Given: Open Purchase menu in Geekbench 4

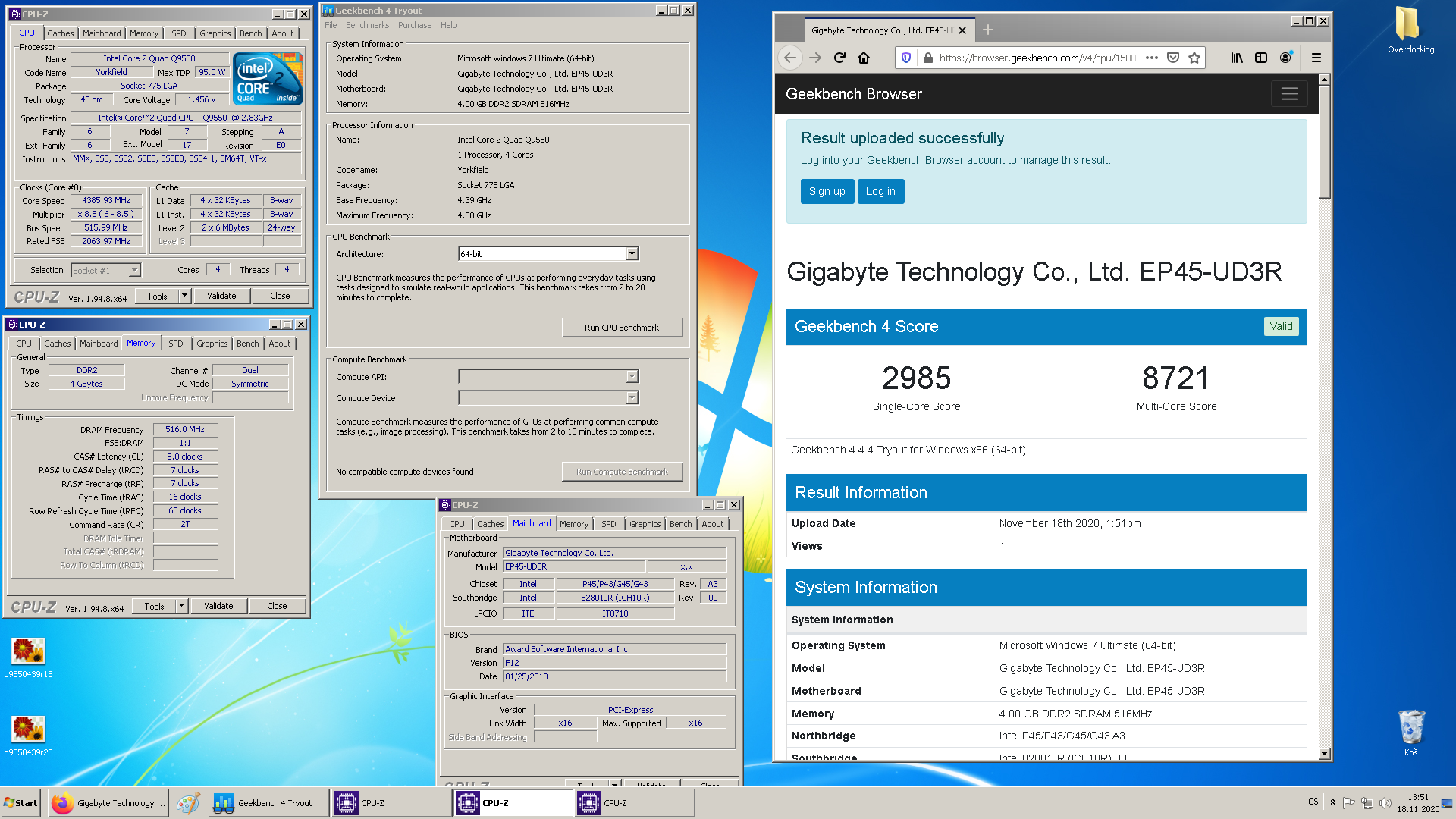Looking at the screenshot, I should pyautogui.click(x=415, y=25).
